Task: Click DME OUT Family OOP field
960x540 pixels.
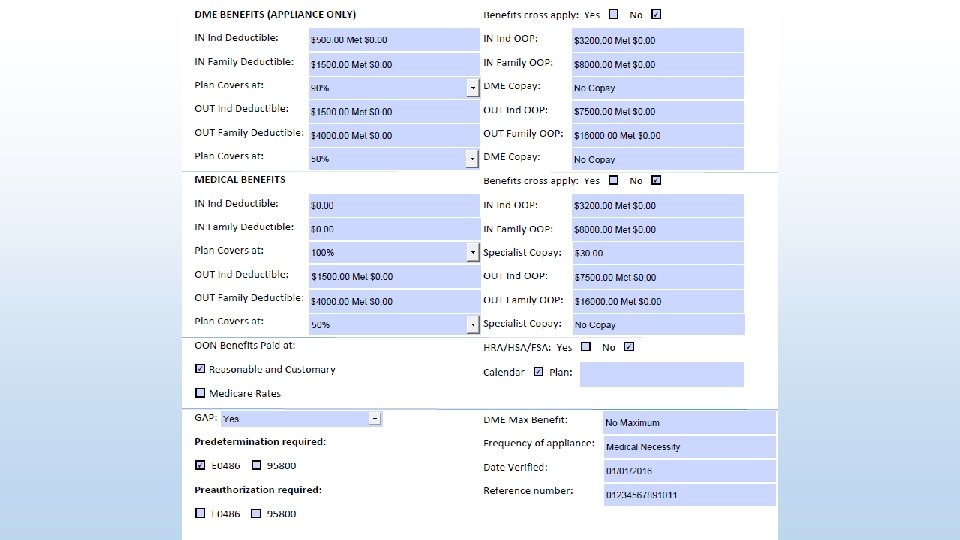Action: (x=657, y=135)
